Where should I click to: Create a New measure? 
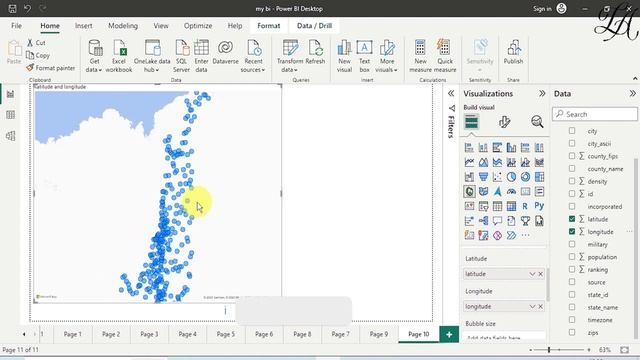420,56
